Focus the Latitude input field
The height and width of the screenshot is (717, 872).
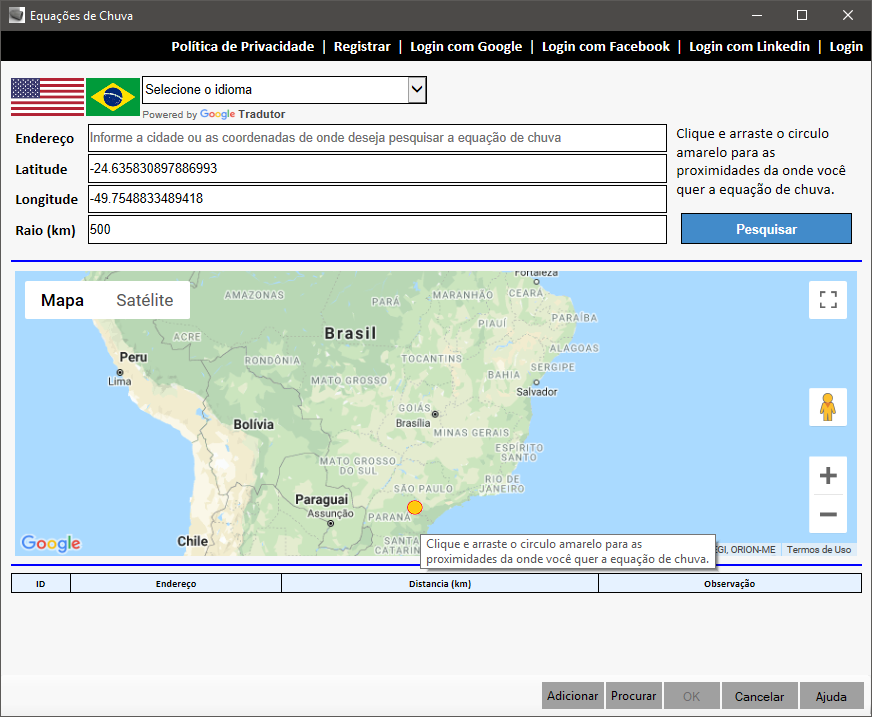[x=377, y=169]
